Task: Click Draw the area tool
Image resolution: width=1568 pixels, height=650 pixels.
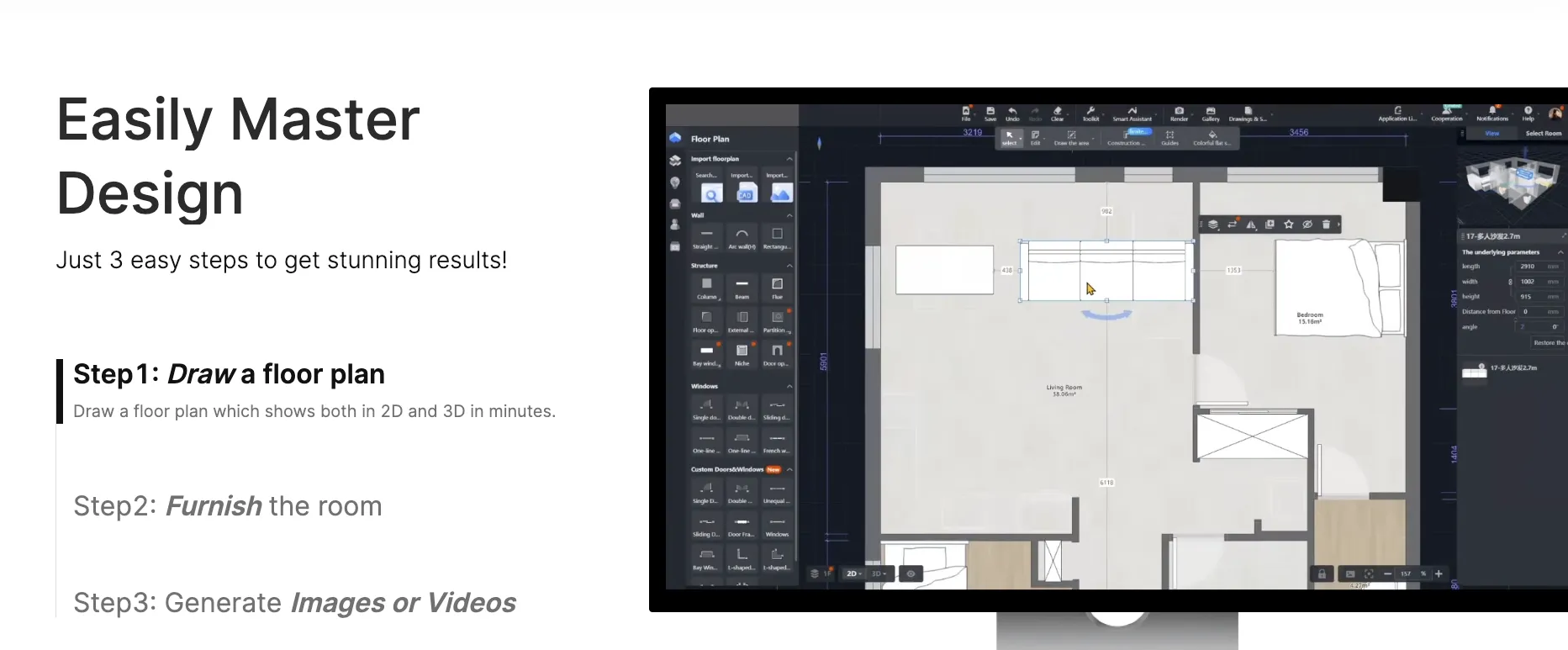Action: pos(1071,138)
